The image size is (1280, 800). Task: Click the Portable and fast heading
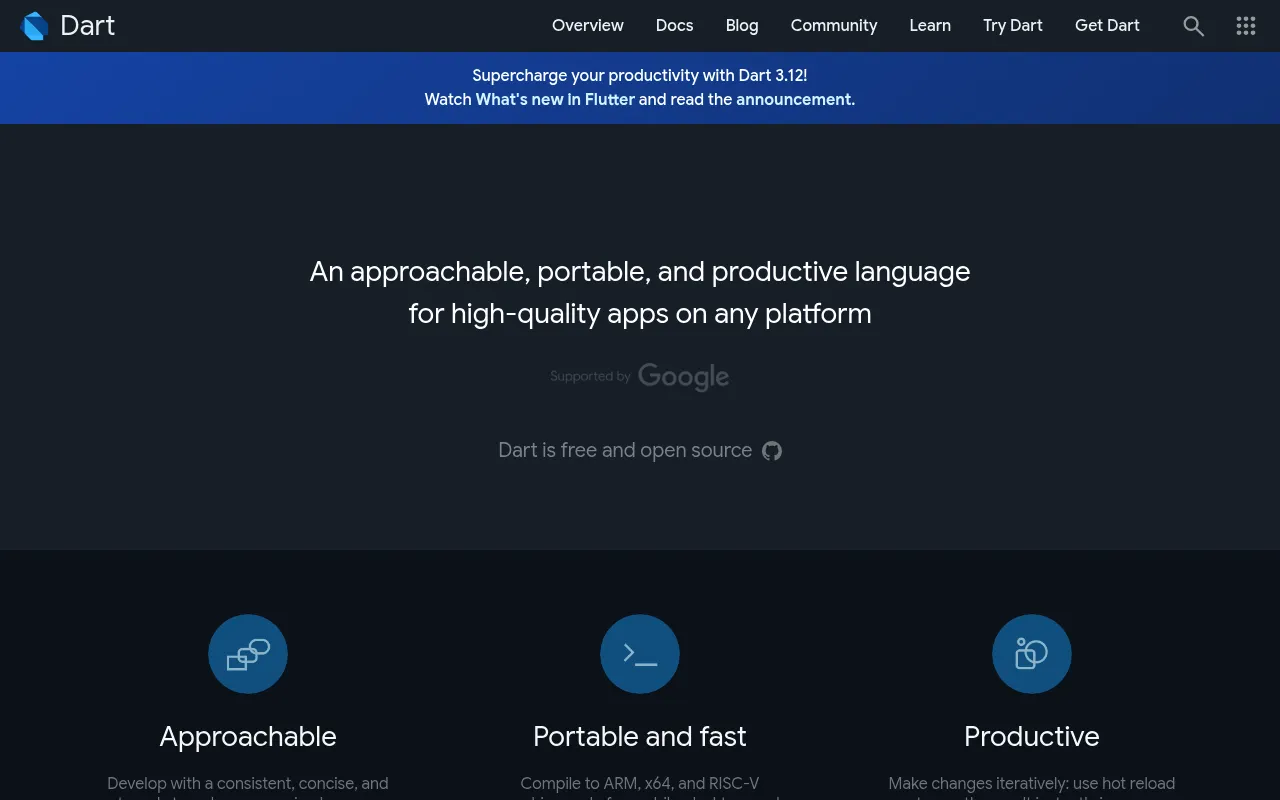[640, 737]
